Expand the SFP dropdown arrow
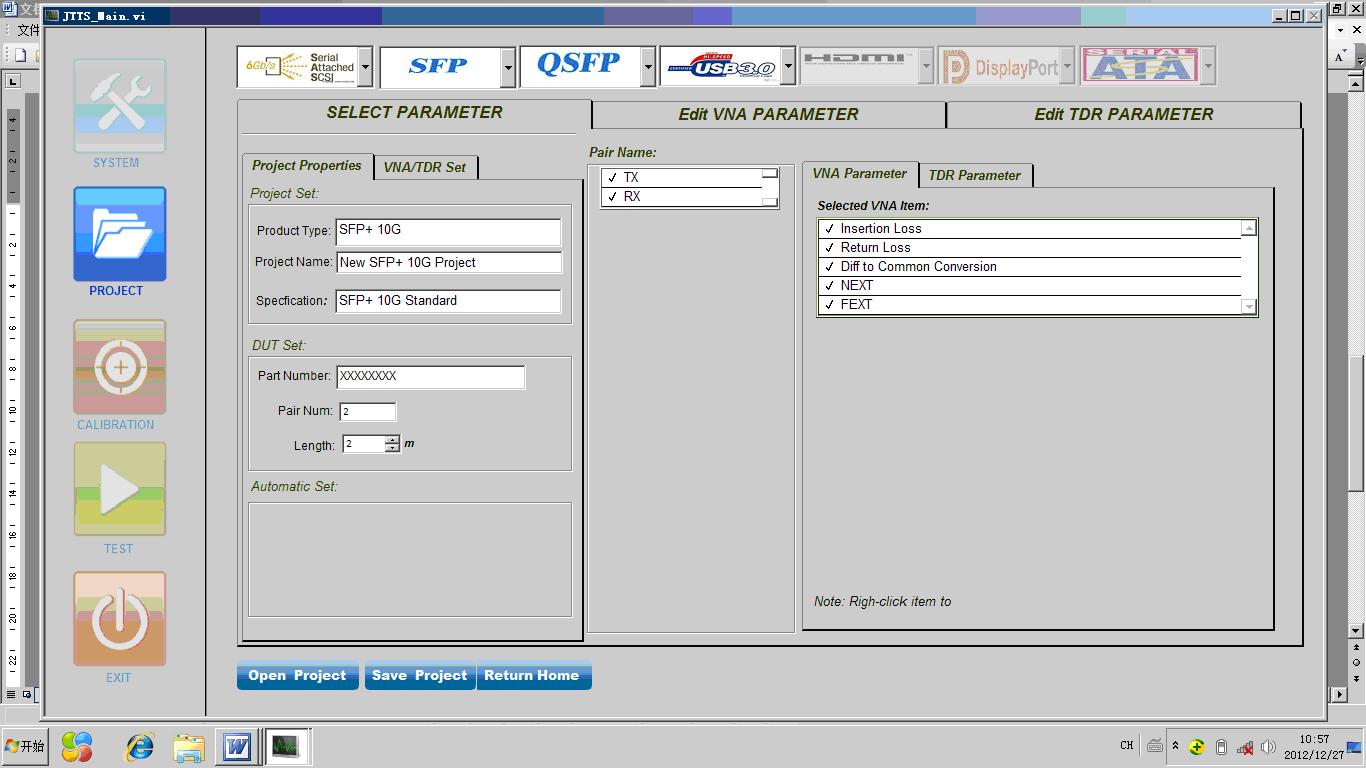 coord(508,68)
